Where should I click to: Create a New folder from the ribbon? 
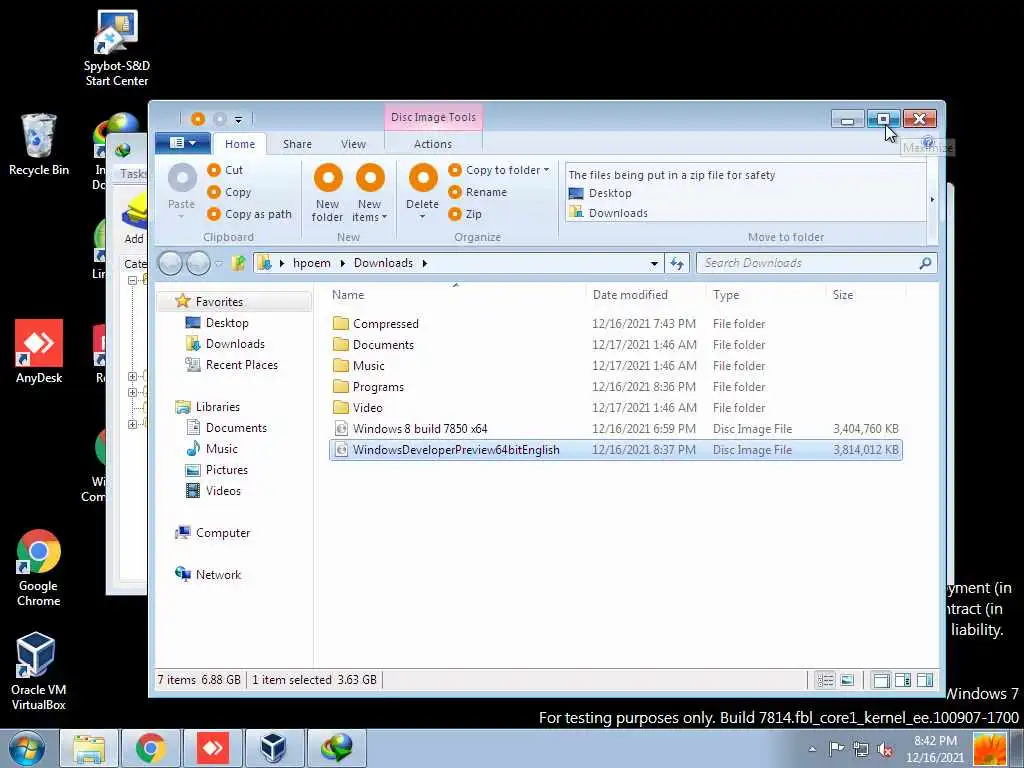[327, 193]
